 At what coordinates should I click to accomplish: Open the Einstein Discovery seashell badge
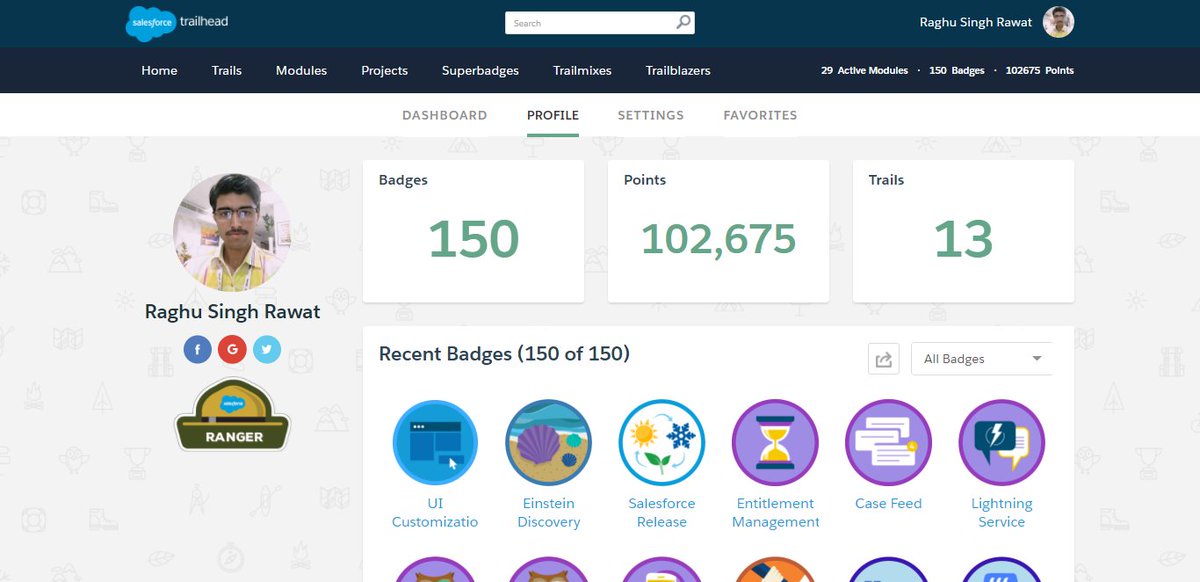click(x=549, y=442)
